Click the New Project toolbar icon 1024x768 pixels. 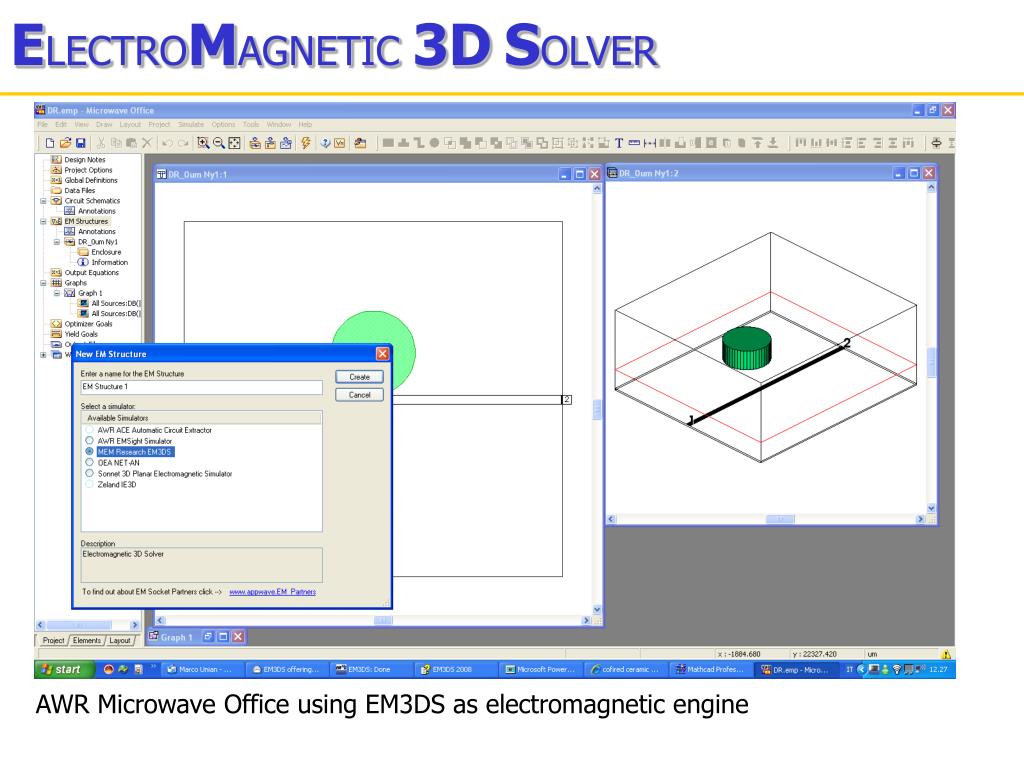[50, 143]
